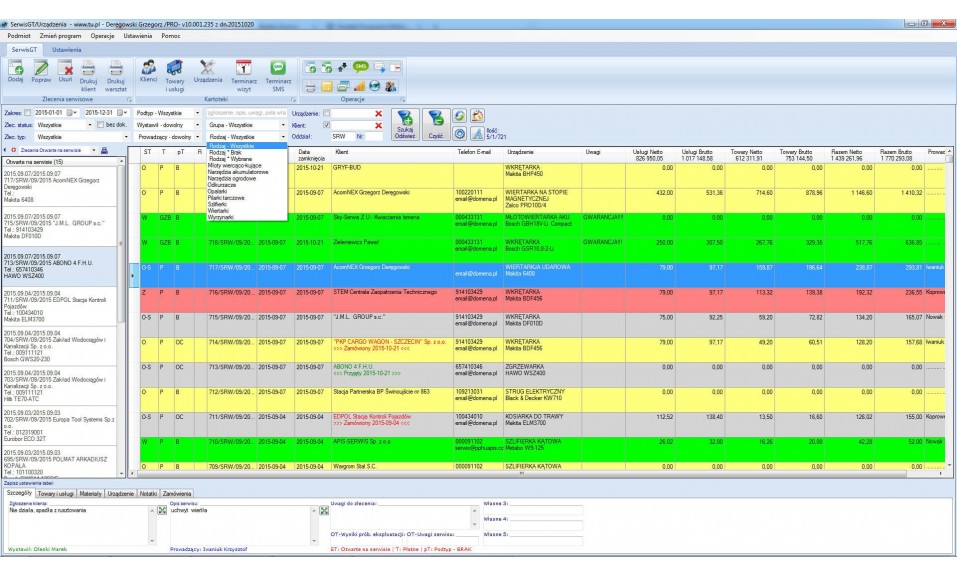This screenshot has width=957, height=577.
Task: Expand the 'Podtyp - Wszystkie' dropdown
Action: tap(197, 113)
